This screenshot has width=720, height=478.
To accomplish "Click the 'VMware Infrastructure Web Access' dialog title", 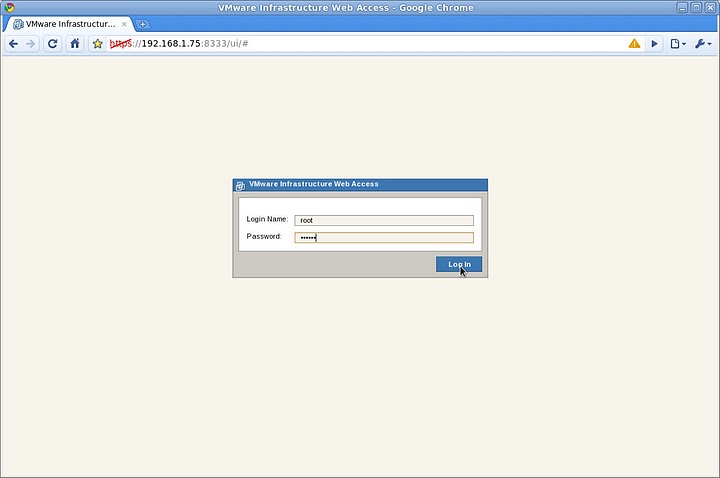I will [x=314, y=184].
